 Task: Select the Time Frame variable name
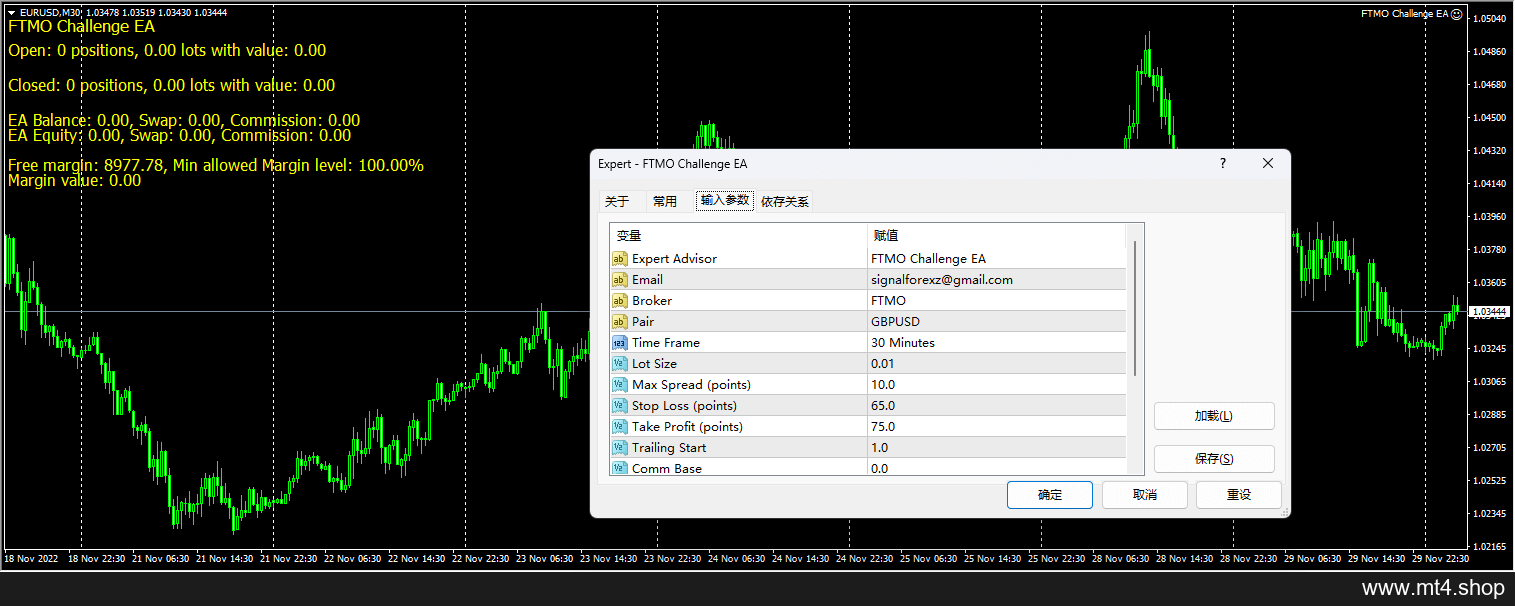coord(666,343)
